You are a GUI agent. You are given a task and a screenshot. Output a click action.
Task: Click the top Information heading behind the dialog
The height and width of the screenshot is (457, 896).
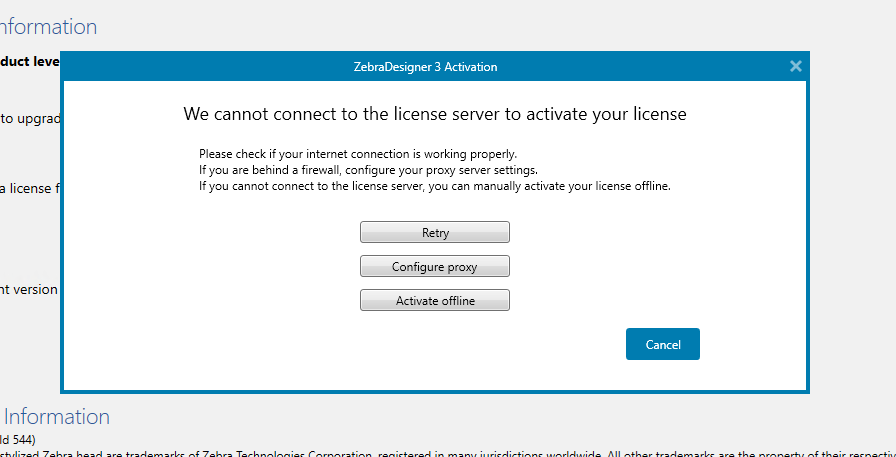click(48, 27)
